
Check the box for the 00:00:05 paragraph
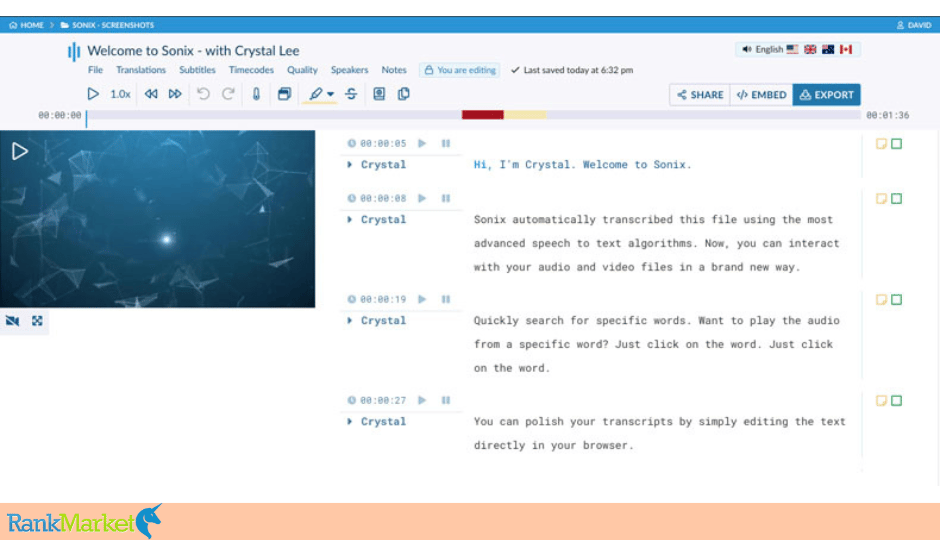pyautogui.click(x=896, y=143)
